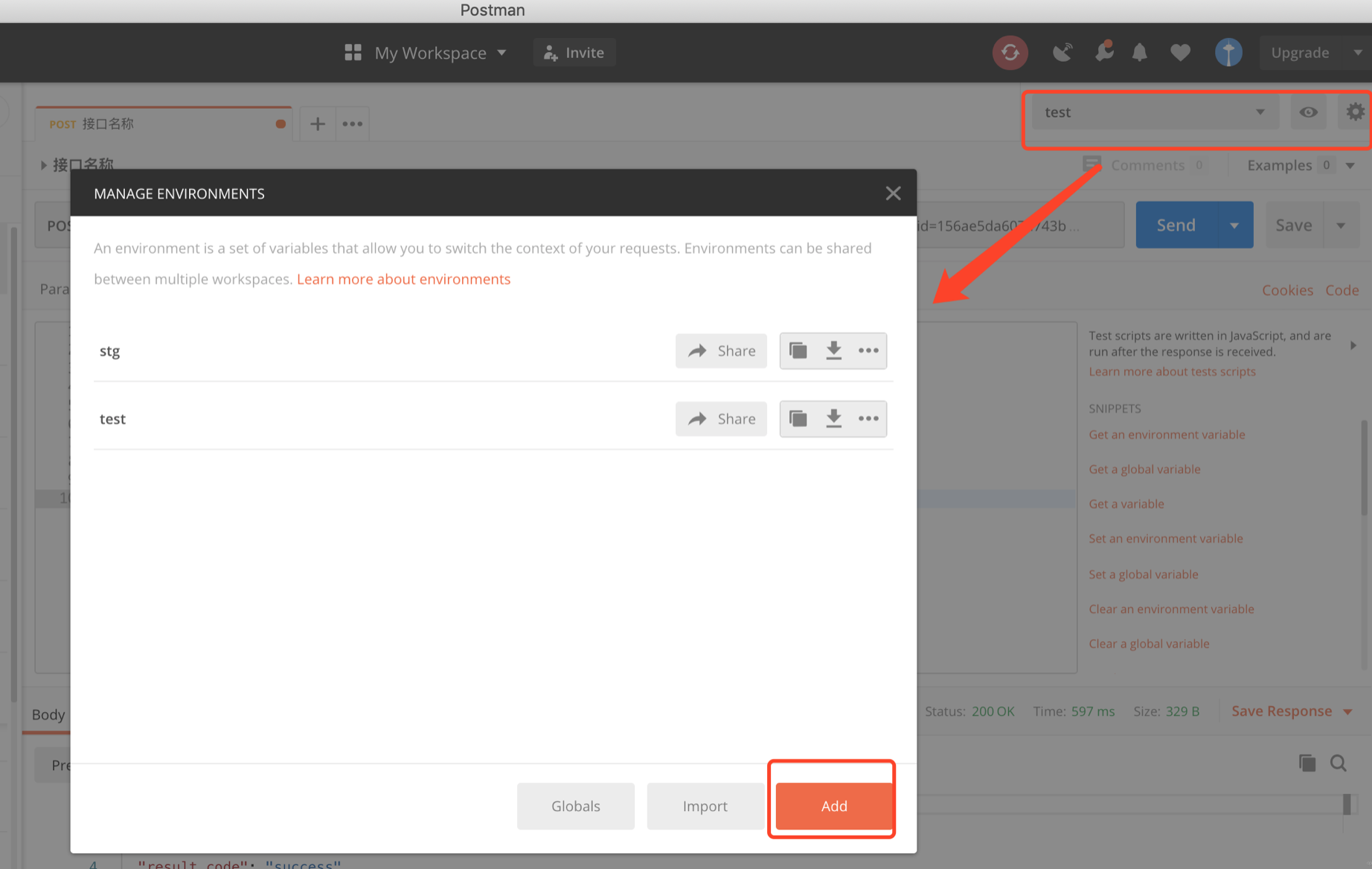The height and width of the screenshot is (869, 1372).
Task: Open the Cookies link
Action: tap(1287, 290)
